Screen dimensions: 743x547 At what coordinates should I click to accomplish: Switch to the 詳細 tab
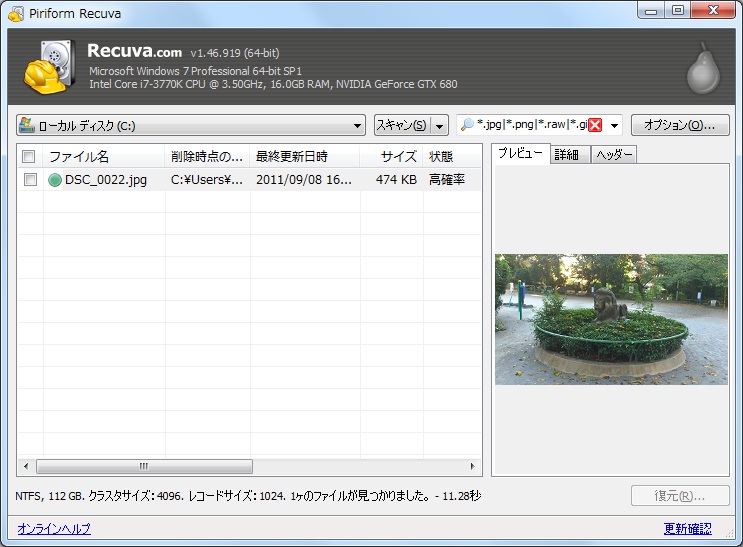click(x=570, y=155)
